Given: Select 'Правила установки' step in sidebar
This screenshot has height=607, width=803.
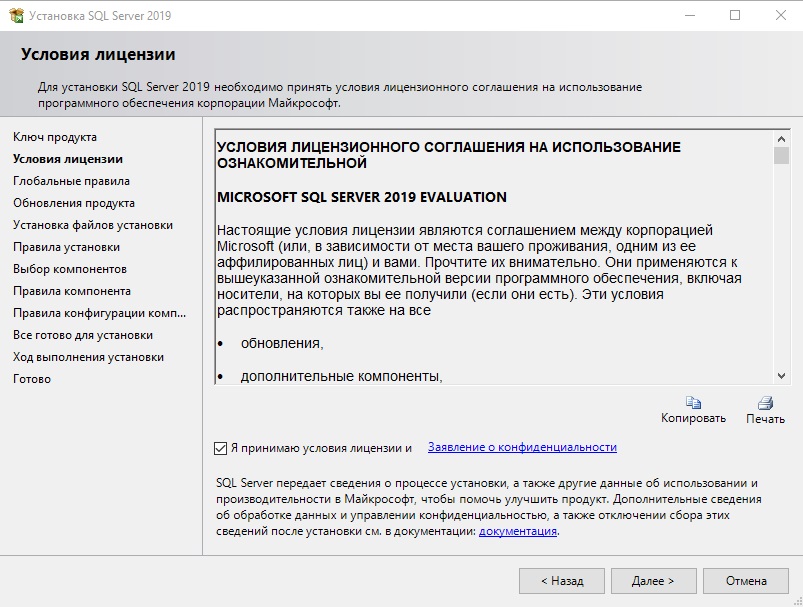Looking at the screenshot, I should point(66,247).
